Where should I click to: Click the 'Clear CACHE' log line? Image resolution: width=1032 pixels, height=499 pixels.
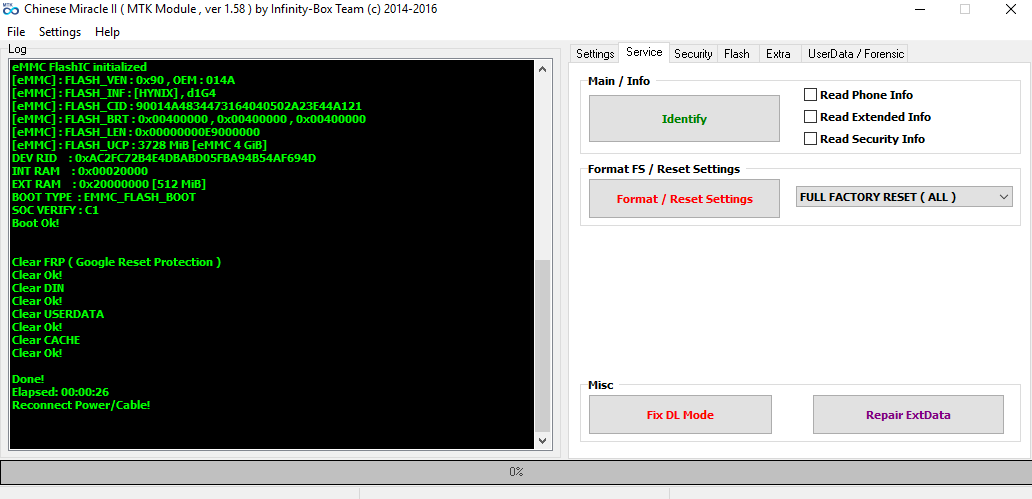tap(46, 340)
